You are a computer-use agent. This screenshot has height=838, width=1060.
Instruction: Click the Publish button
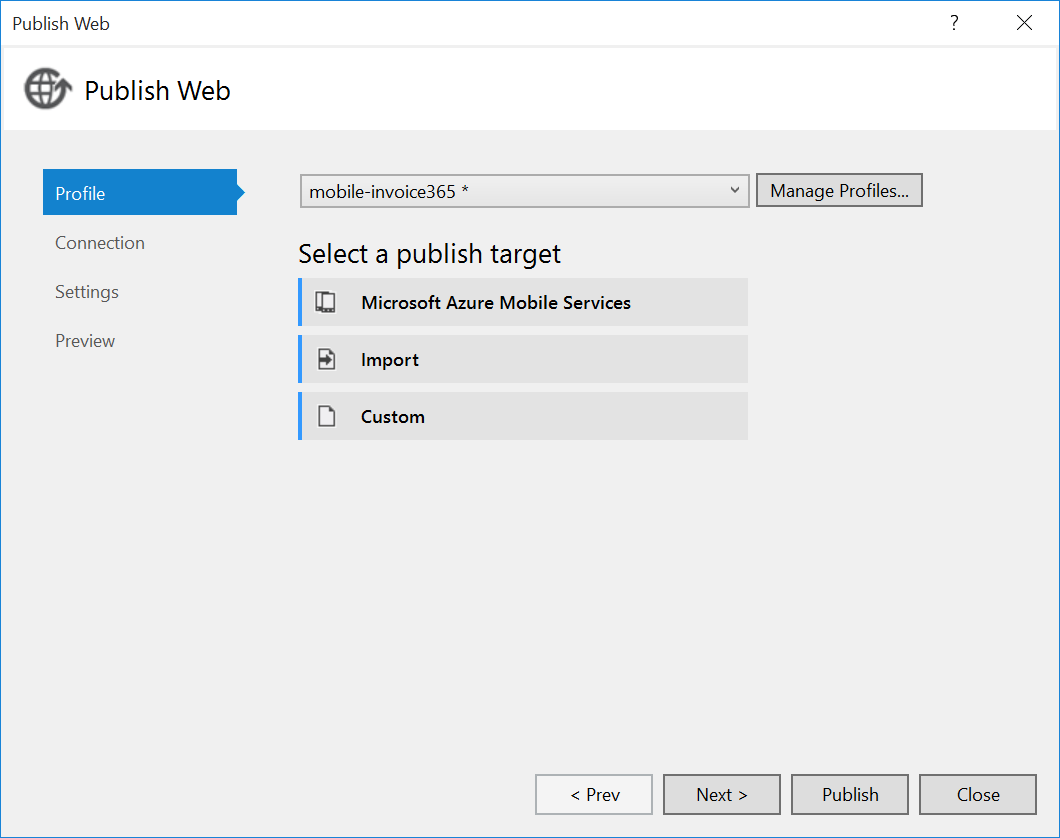[x=850, y=795]
